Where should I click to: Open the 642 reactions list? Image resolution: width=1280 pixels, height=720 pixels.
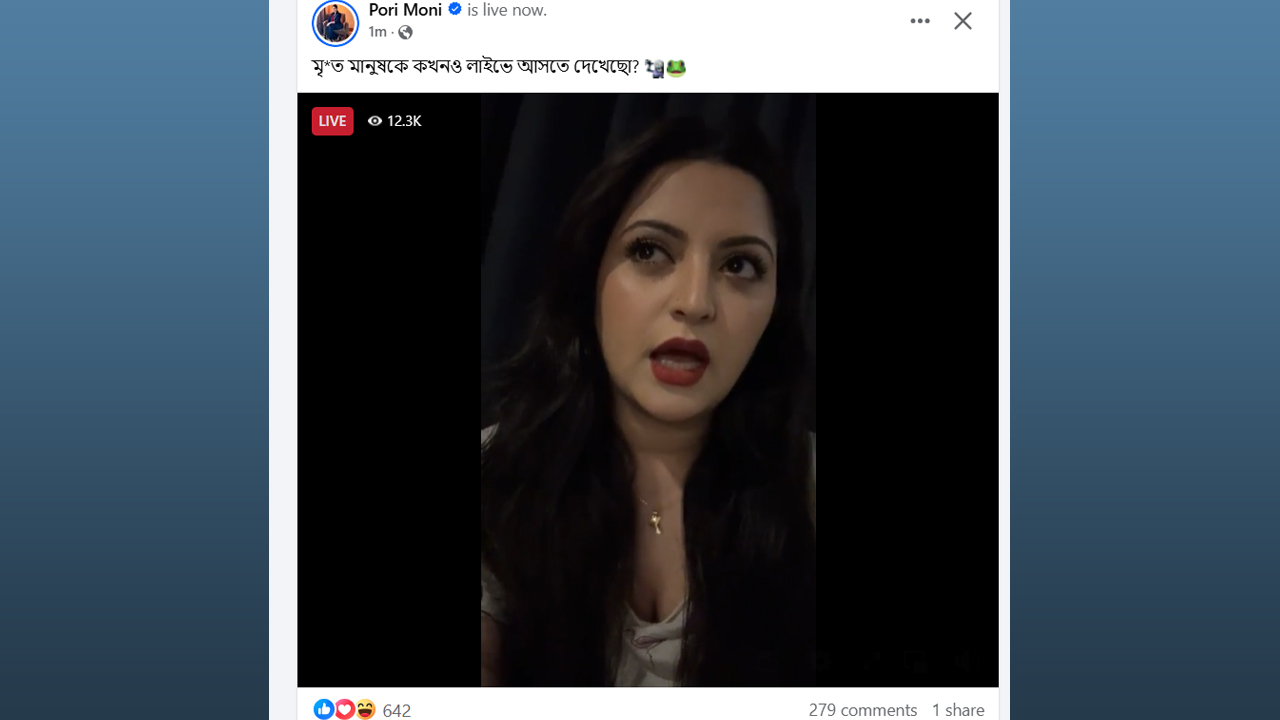397,710
